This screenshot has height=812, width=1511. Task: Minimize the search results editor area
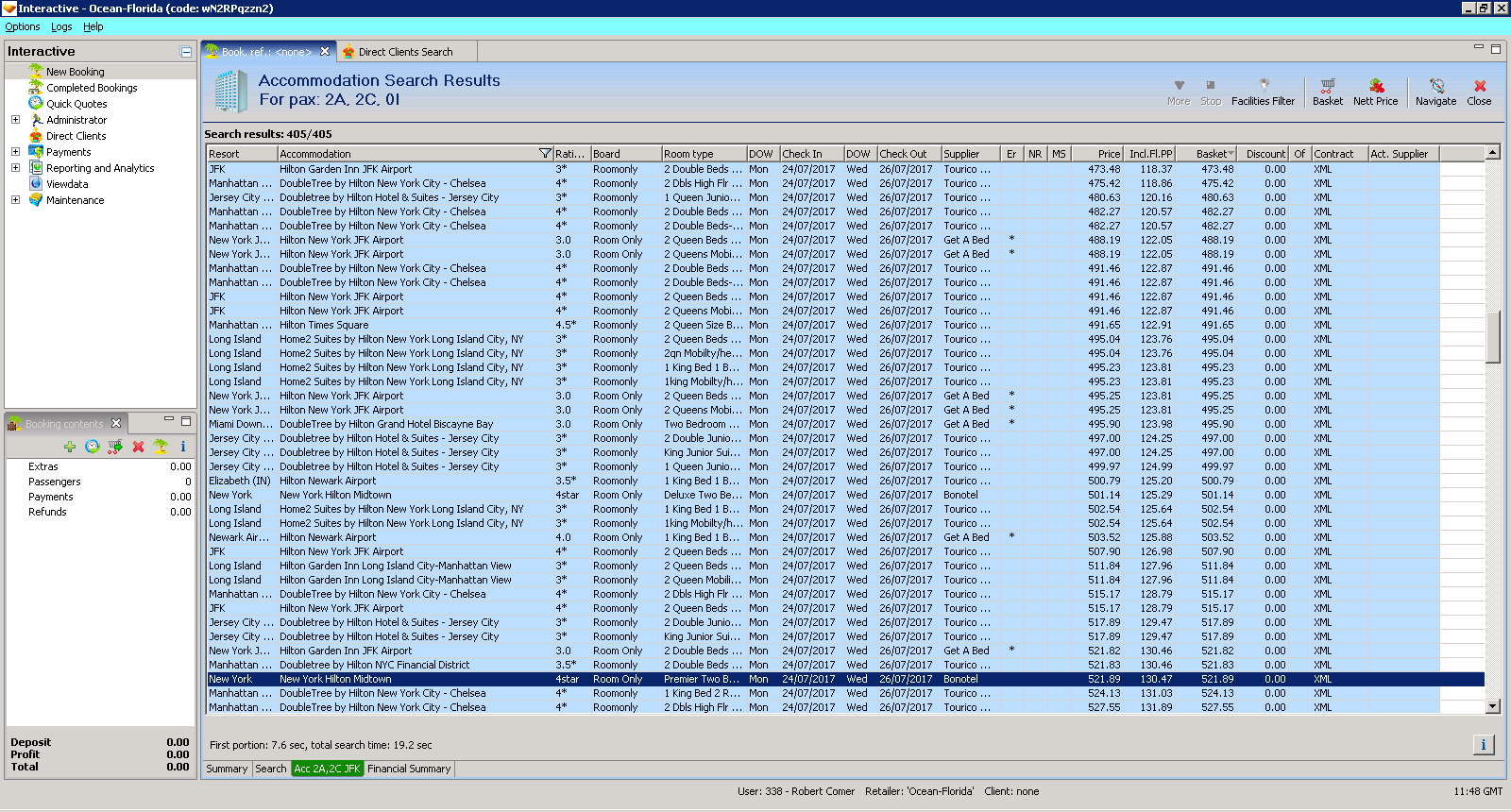click(1478, 47)
